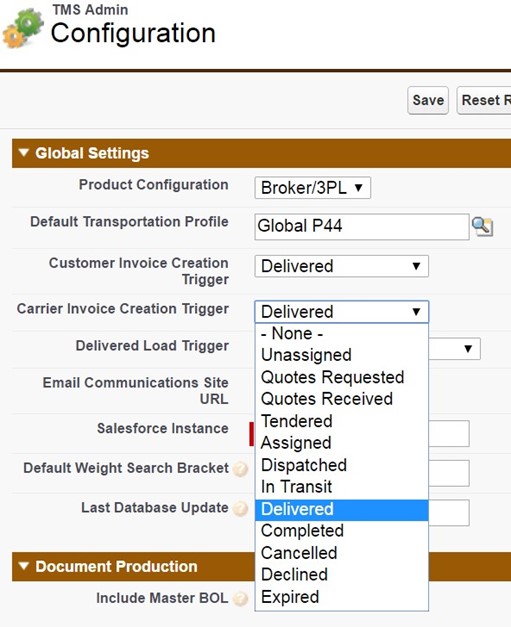Click the Reset button
Image resolution: width=511 pixels, height=627 pixels.
484,100
